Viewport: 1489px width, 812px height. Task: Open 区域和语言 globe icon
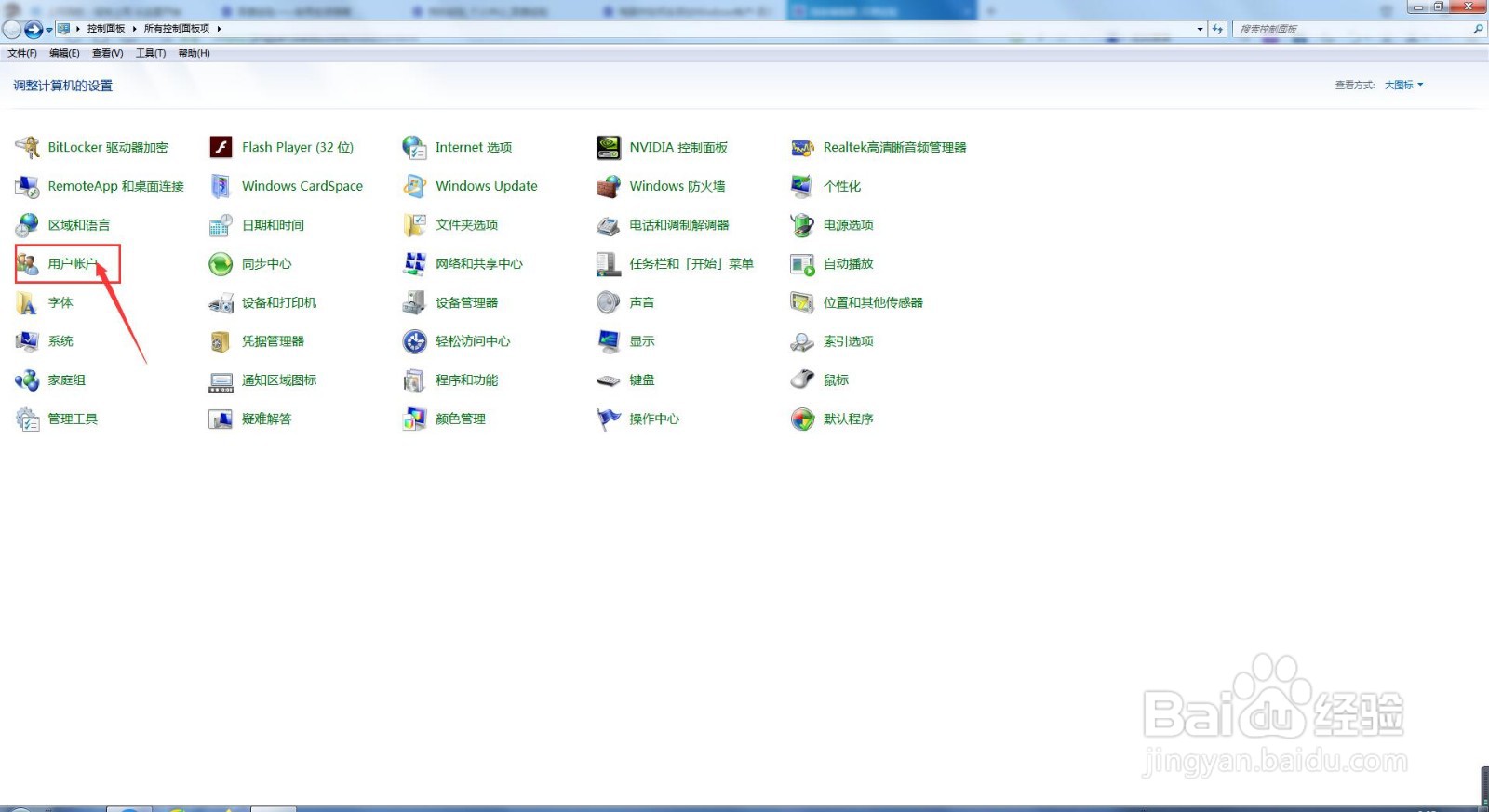[27, 225]
